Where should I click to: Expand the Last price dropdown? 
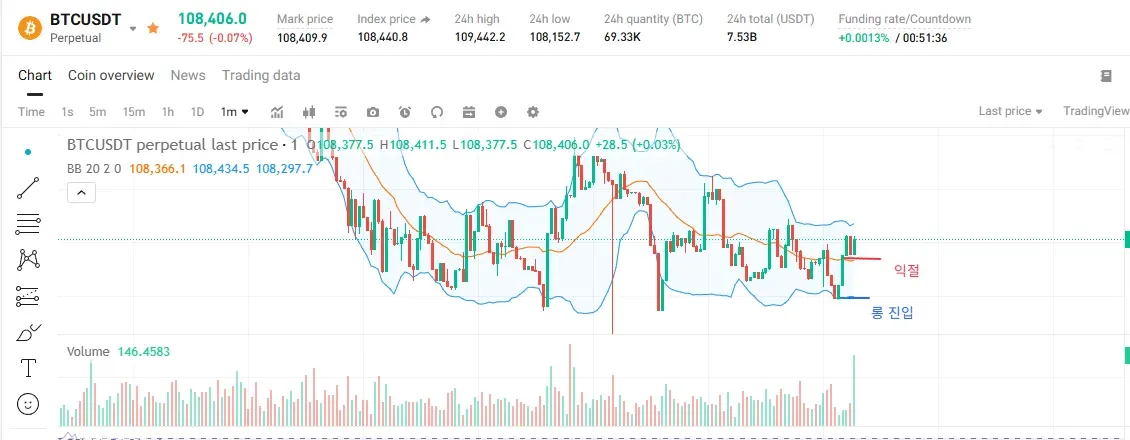point(1010,111)
